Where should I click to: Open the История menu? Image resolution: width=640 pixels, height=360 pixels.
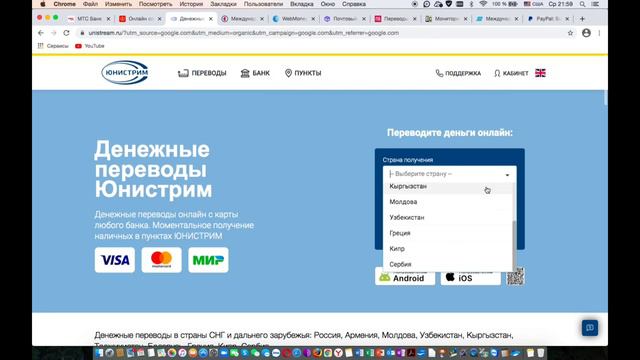[x=191, y=4]
